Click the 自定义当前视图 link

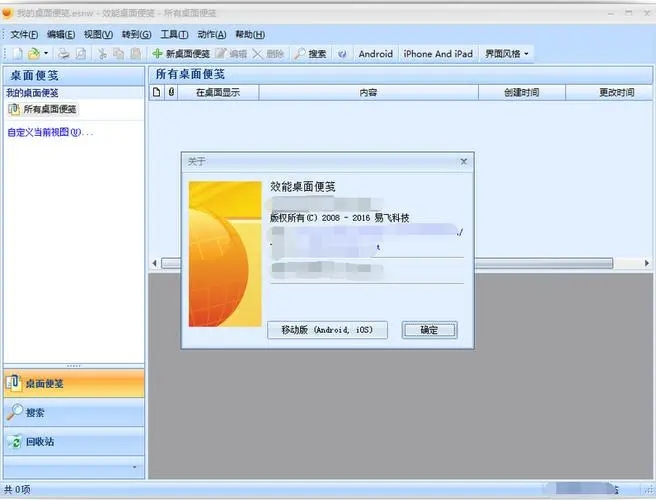50,132
